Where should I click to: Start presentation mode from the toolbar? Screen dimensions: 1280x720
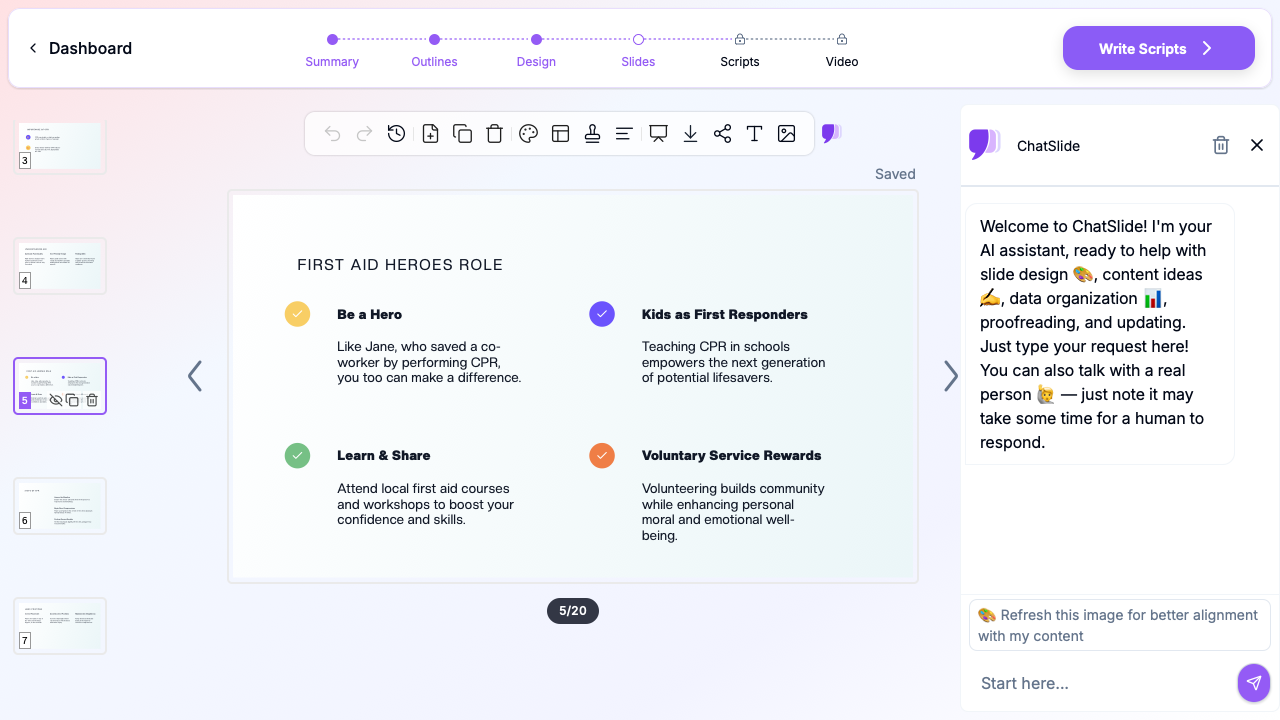pyautogui.click(x=658, y=133)
